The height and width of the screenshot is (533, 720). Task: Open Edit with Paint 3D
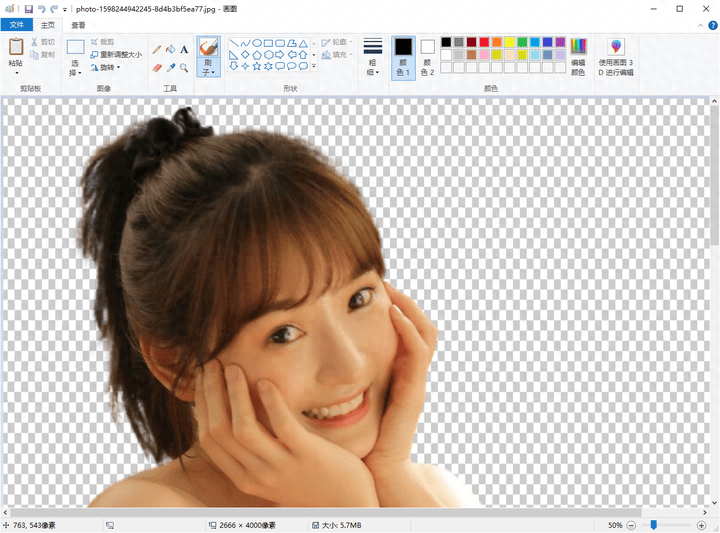point(615,56)
